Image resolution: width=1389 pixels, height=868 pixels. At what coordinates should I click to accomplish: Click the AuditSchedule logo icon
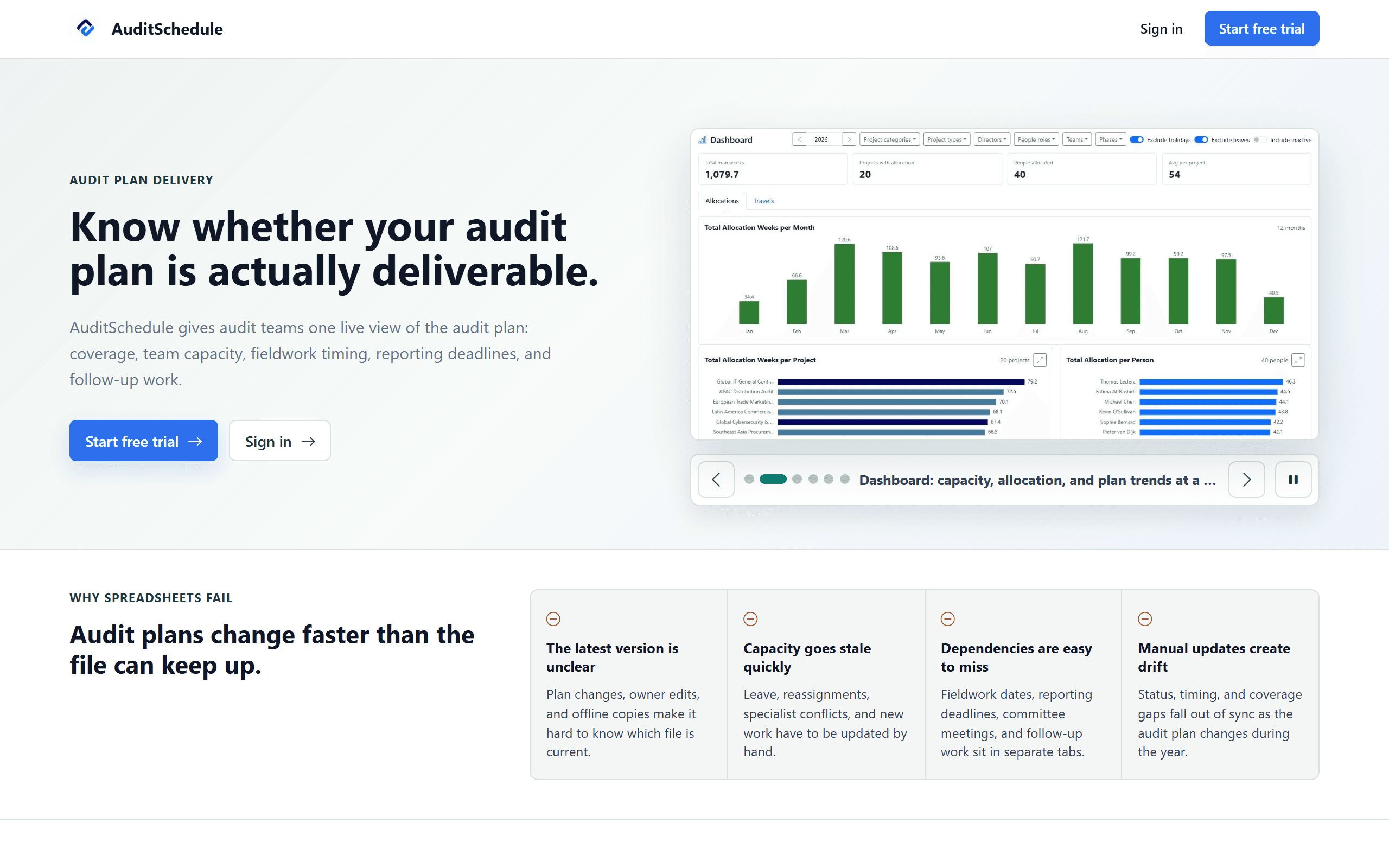point(86,28)
